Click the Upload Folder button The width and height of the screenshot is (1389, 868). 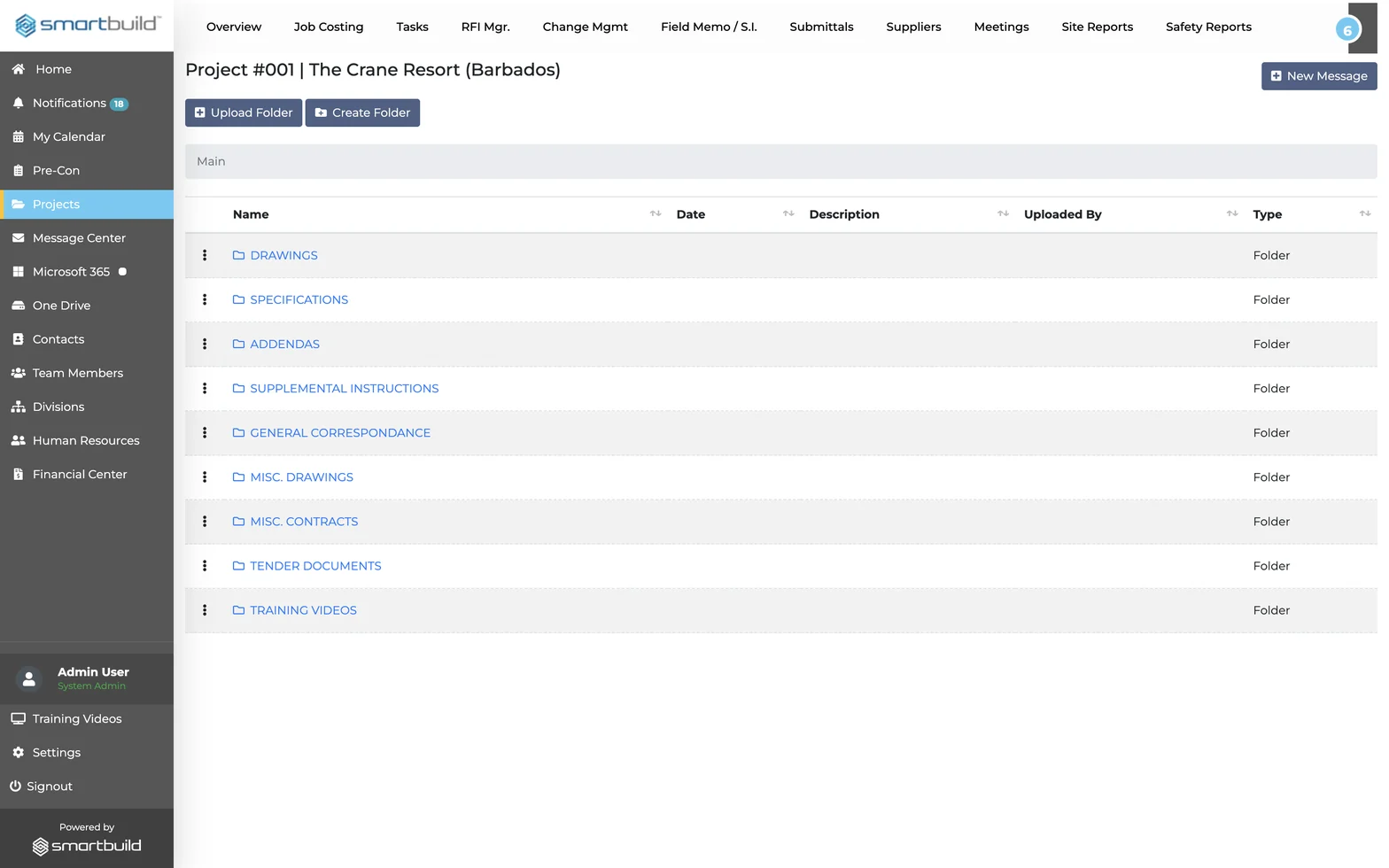point(244,112)
